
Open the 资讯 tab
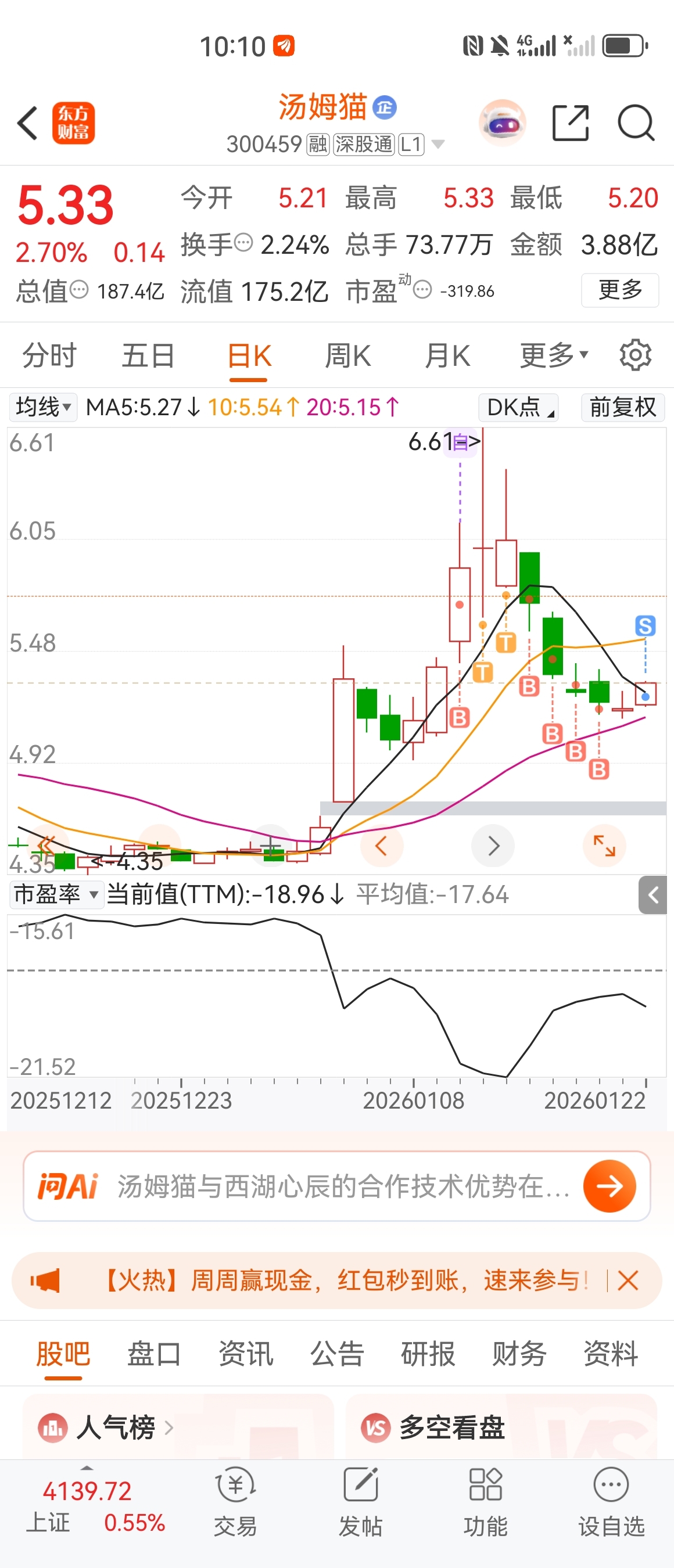245,1354
